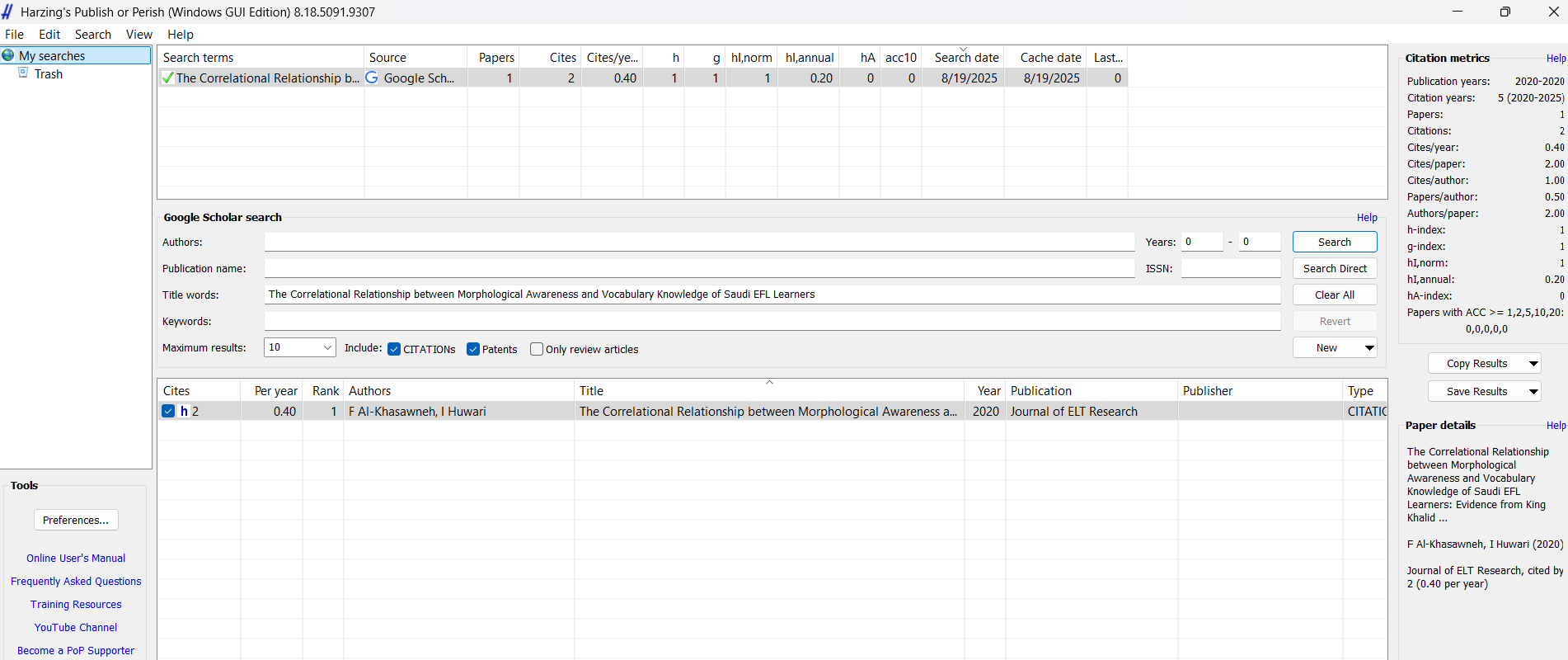
Task: Click the Keywords input field
Action: click(x=772, y=321)
